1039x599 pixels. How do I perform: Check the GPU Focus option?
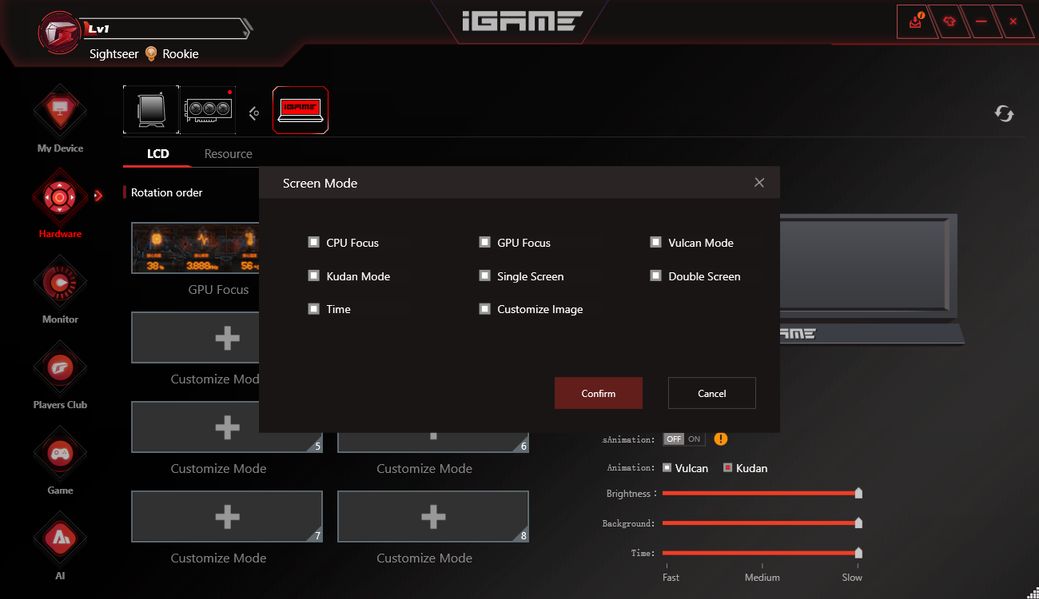[484, 242]
